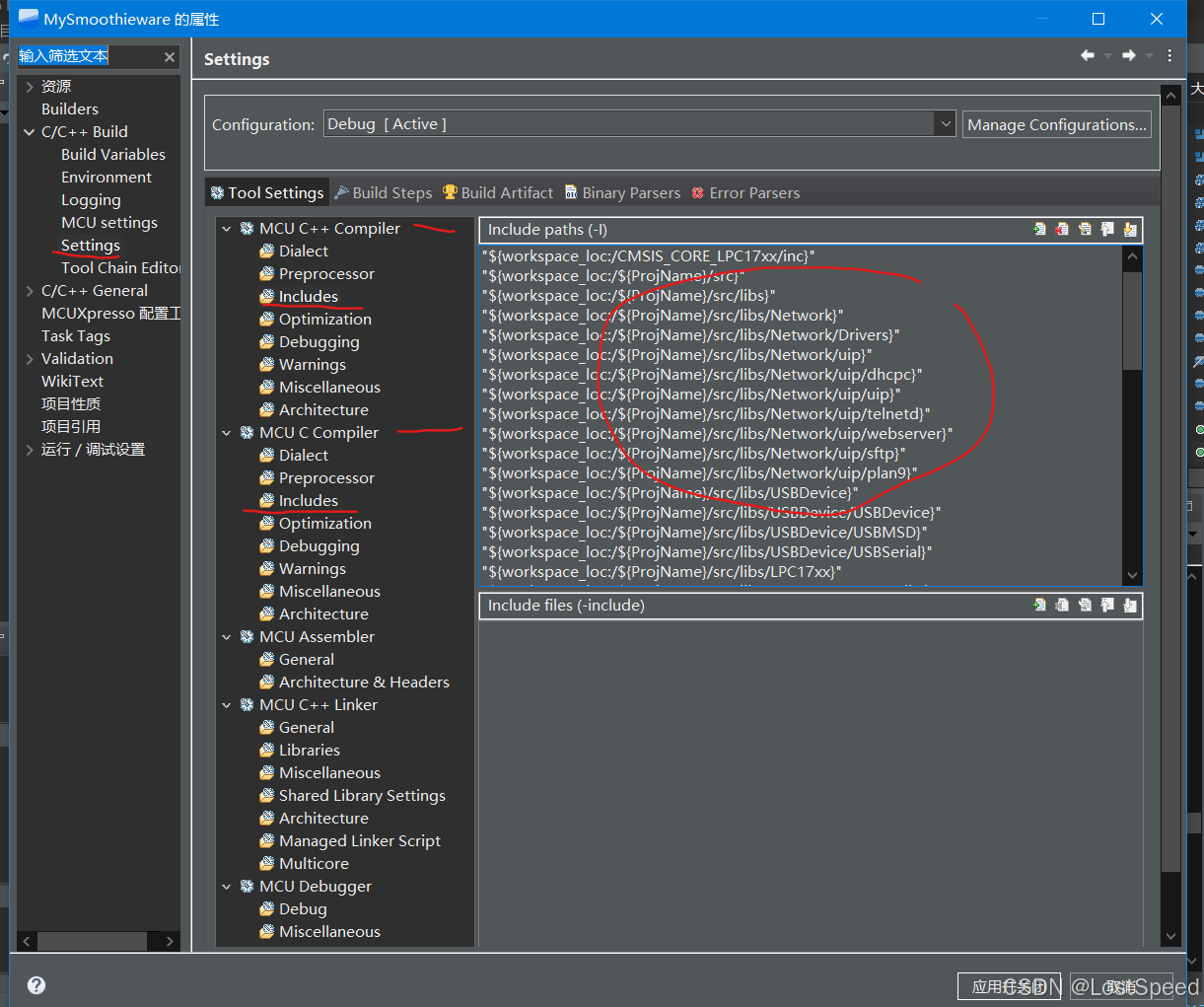Move include path up in list
Screen dimensions: 1204x1007
[x=1107, y=229]
